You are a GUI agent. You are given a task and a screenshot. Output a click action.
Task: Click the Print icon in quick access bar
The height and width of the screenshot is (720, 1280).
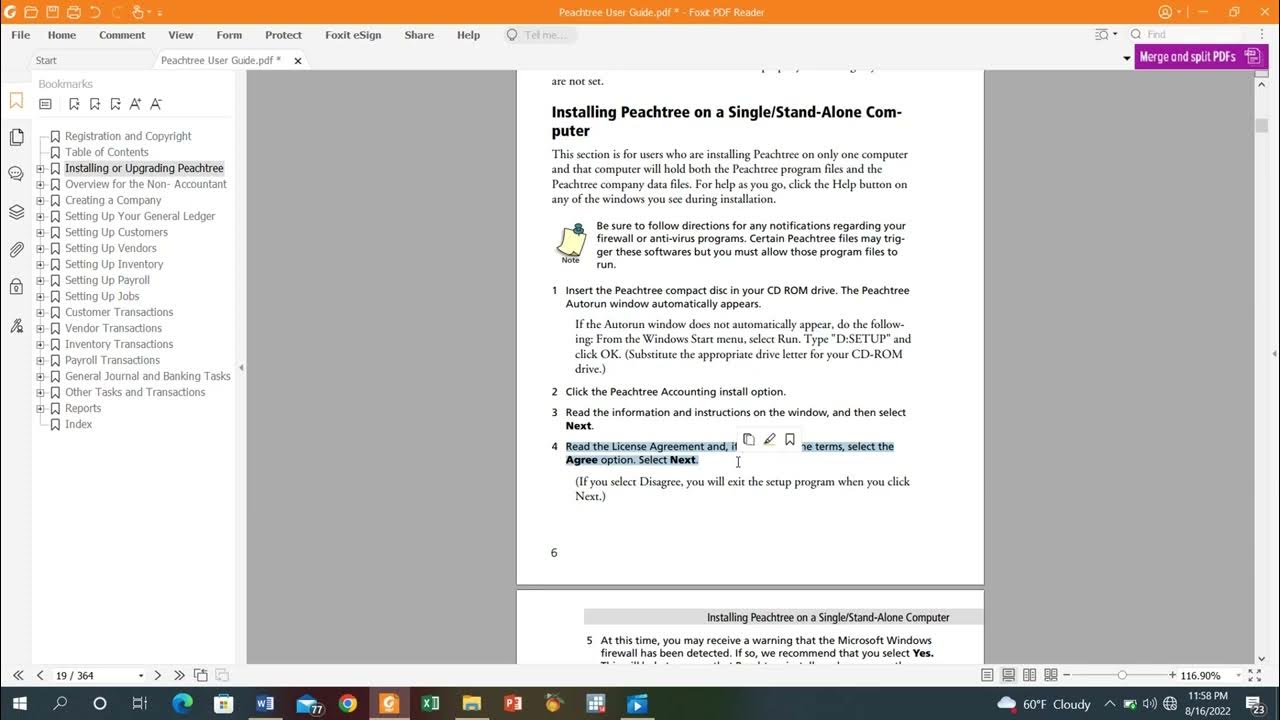pyautogui.click(x=74, y=12)
